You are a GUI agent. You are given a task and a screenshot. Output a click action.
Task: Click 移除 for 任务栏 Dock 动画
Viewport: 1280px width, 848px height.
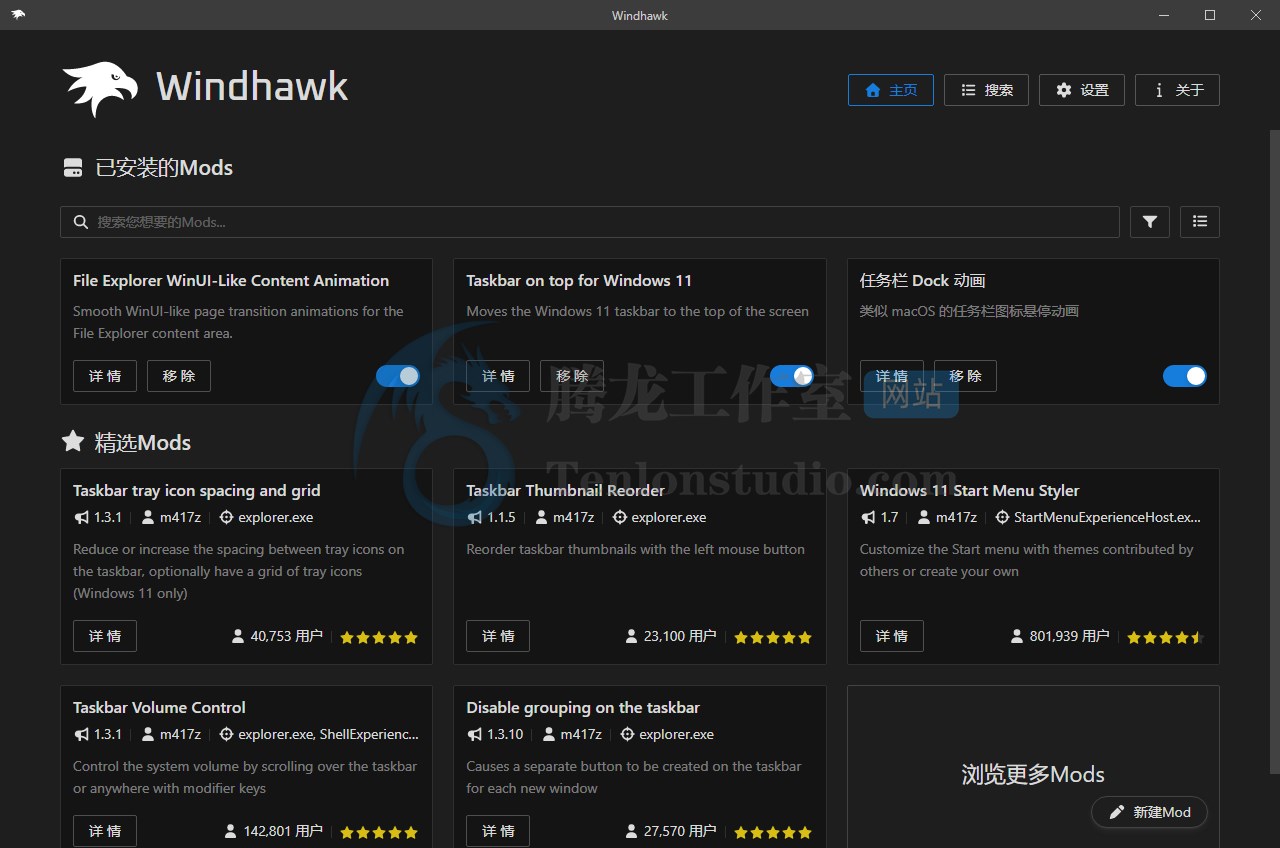click(965, 376)
